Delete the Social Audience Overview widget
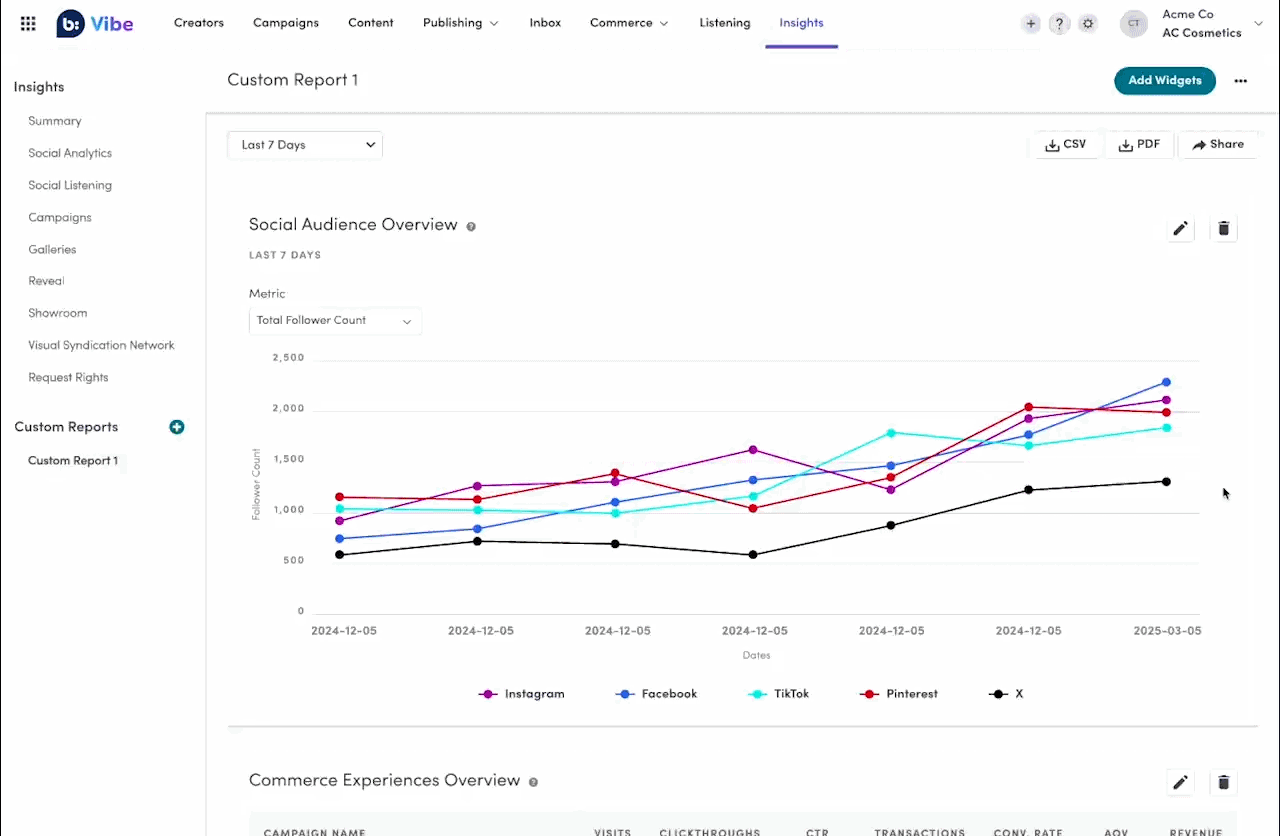Image resolution: width=1280 pixels, height=836 pixels. pos(1223,229)
